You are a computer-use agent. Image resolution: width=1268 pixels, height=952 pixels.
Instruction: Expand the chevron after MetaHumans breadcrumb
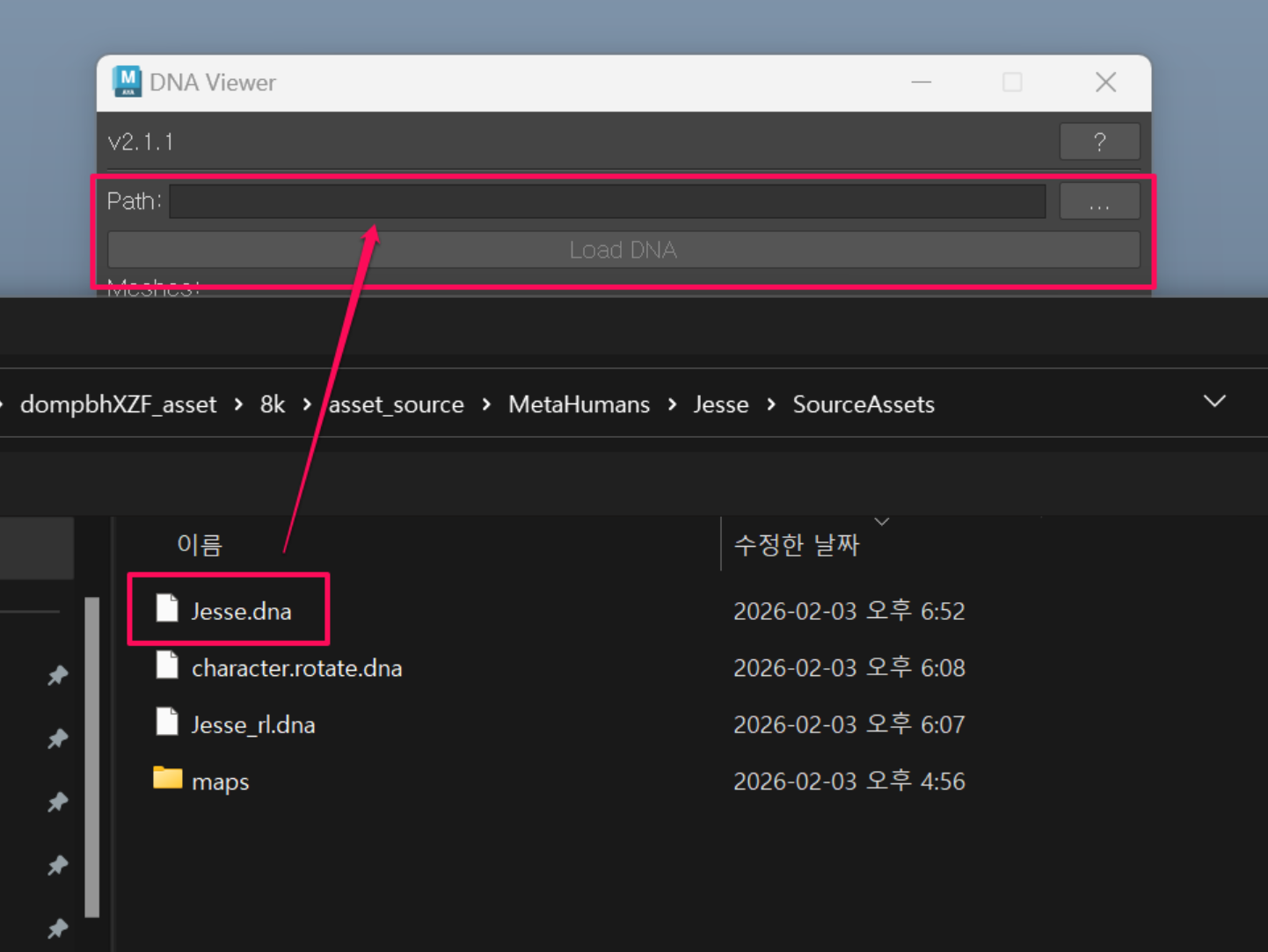pyautogui.click(x=673, y=404)
